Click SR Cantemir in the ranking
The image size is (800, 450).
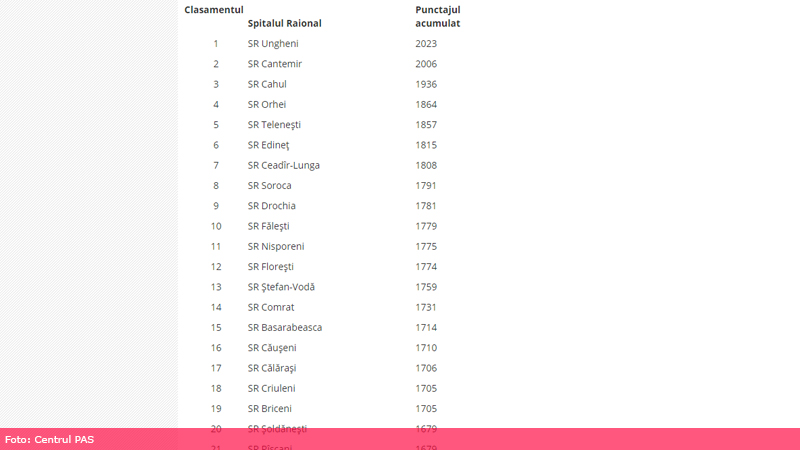(x=275, y=64)
